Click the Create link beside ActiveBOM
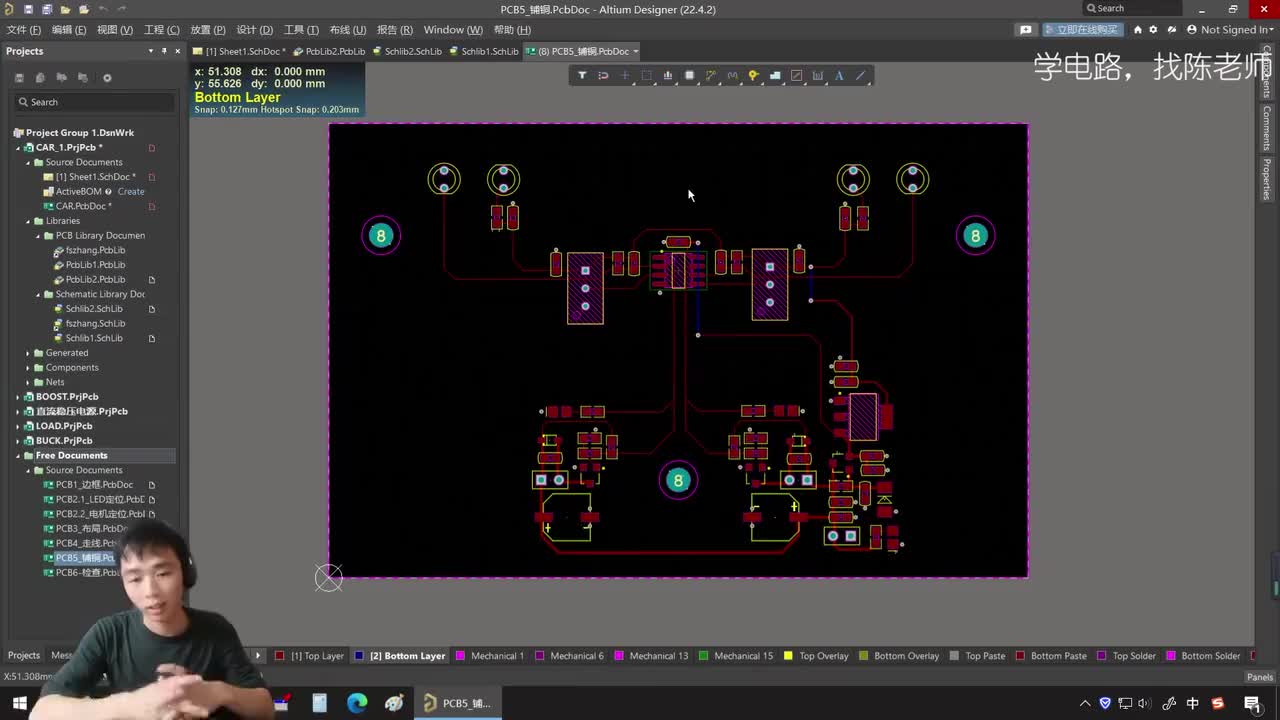Image resolution: width=1280 pixels, height=720 pixels. click(x=131, y=192)
